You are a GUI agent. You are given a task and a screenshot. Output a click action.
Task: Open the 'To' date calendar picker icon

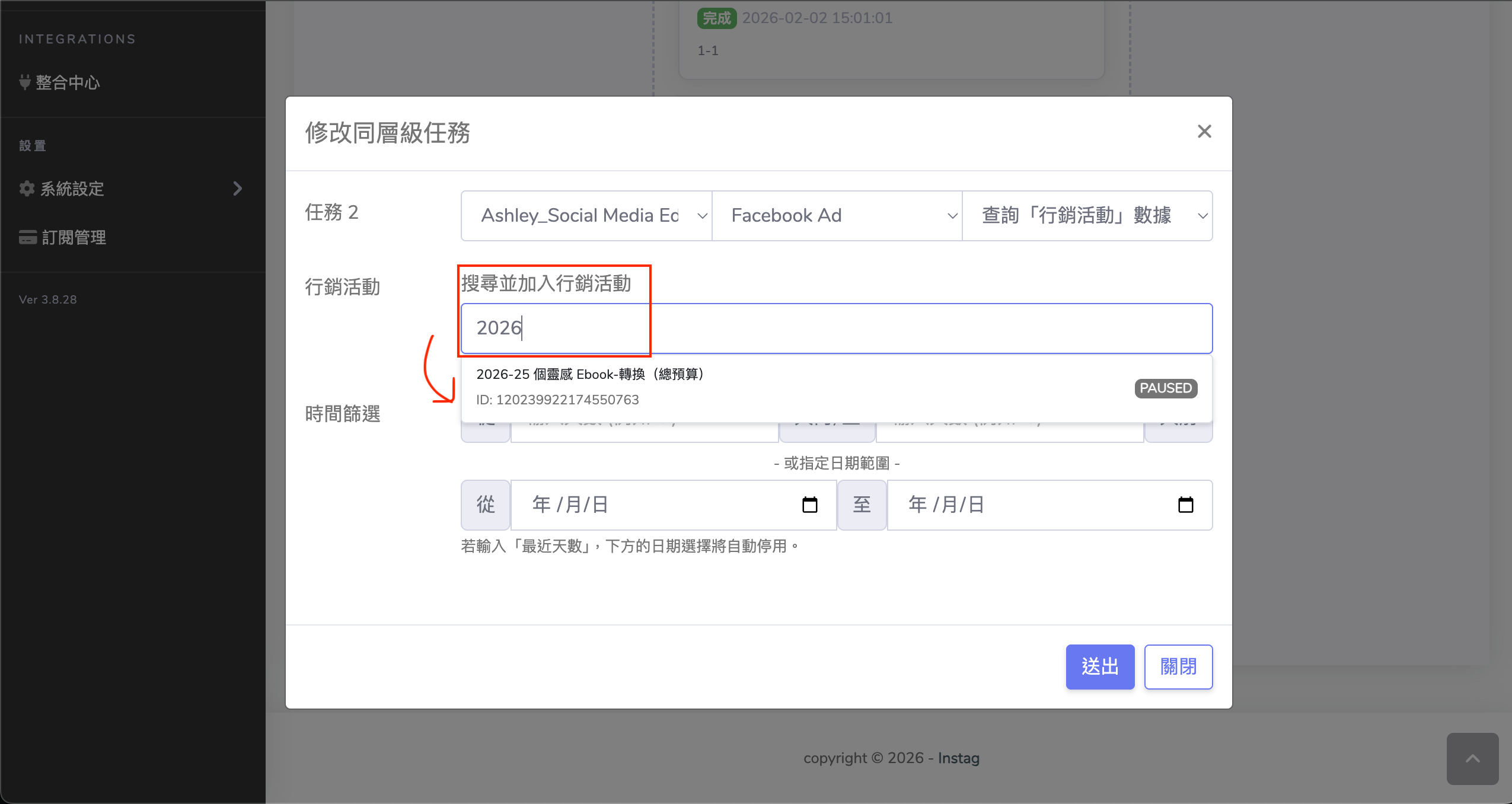click(1185, 505)
